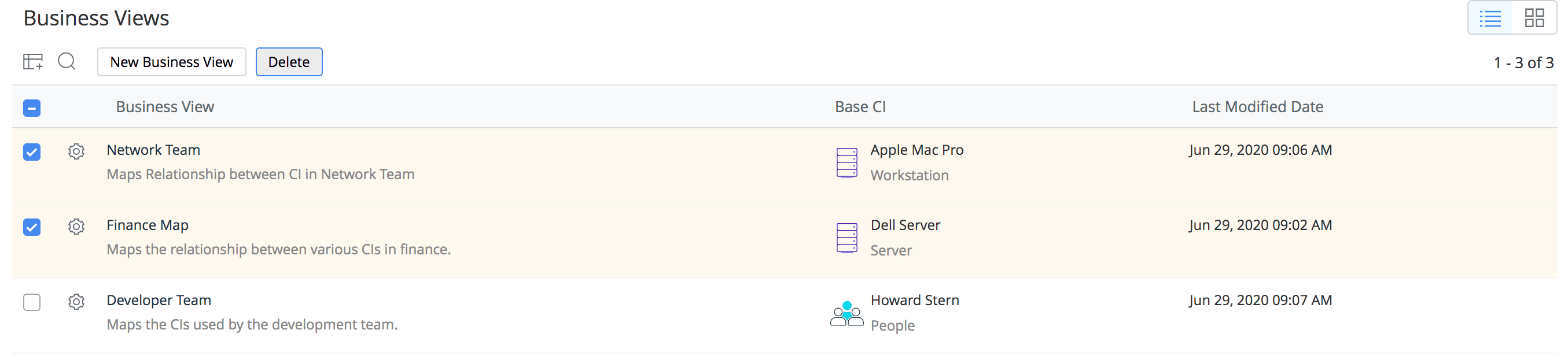Click the Last Modified Date column header

click(1257, 107)
